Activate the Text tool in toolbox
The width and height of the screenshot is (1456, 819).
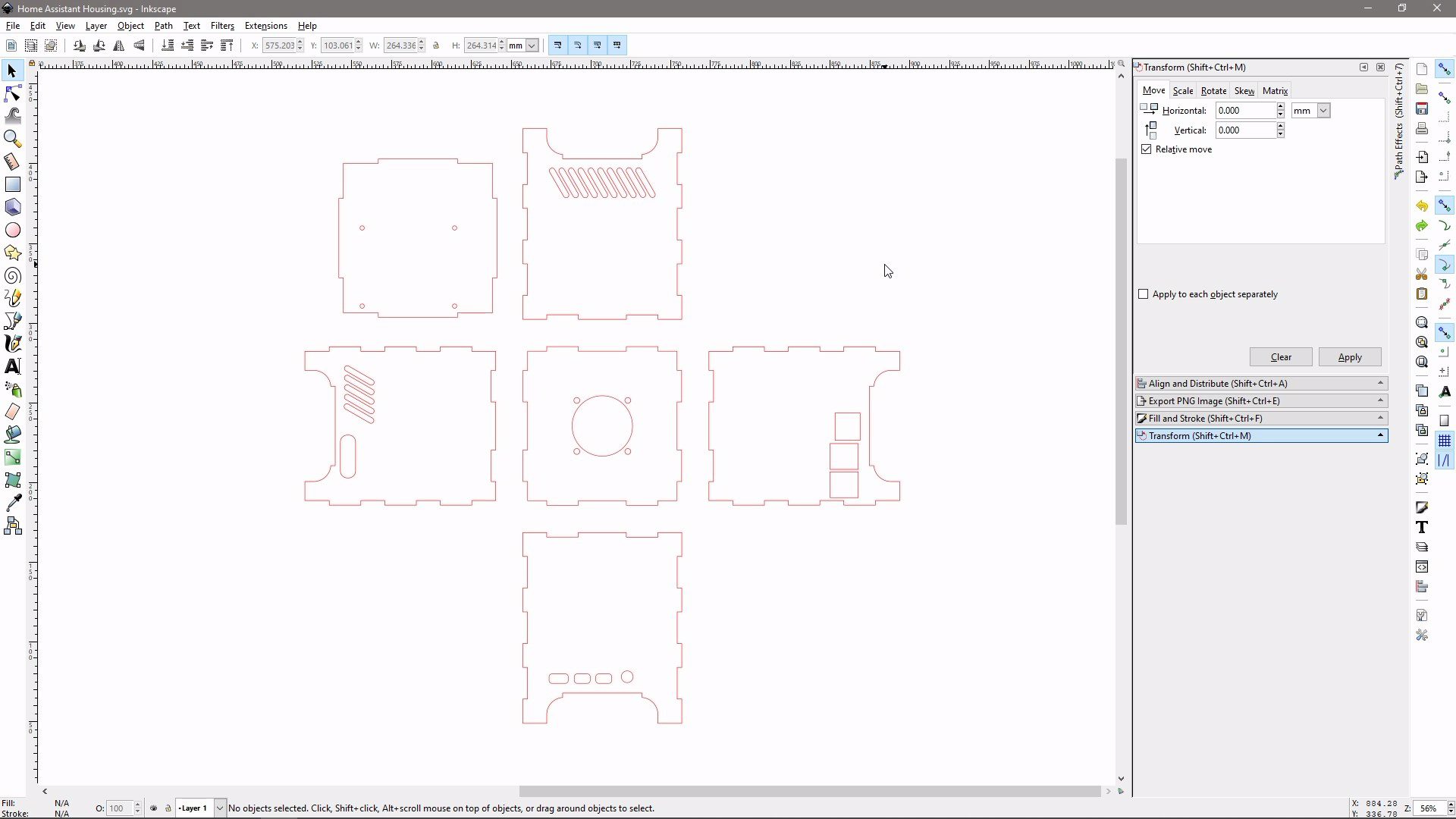[12, 366]
